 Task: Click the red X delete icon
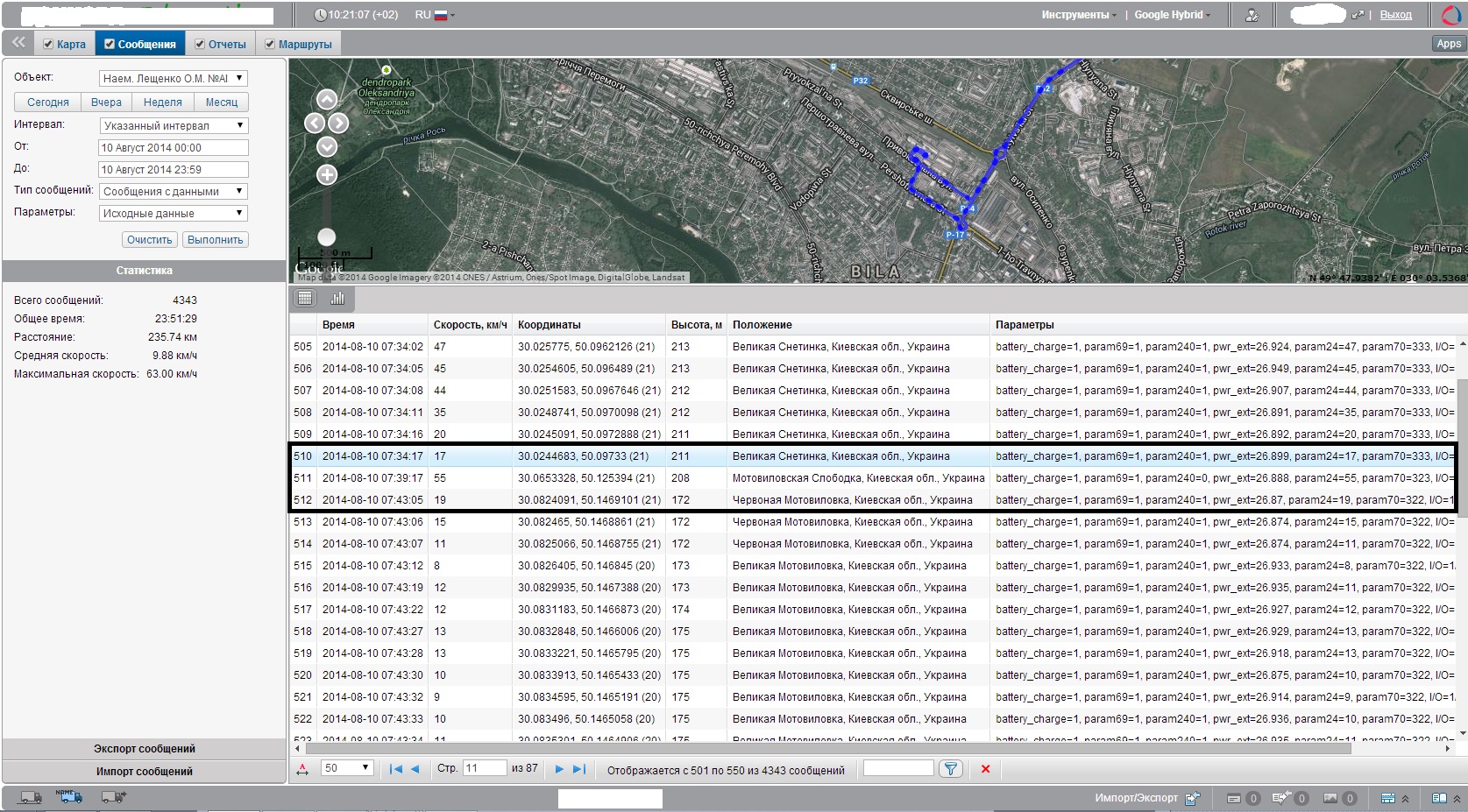pos(985,769)
